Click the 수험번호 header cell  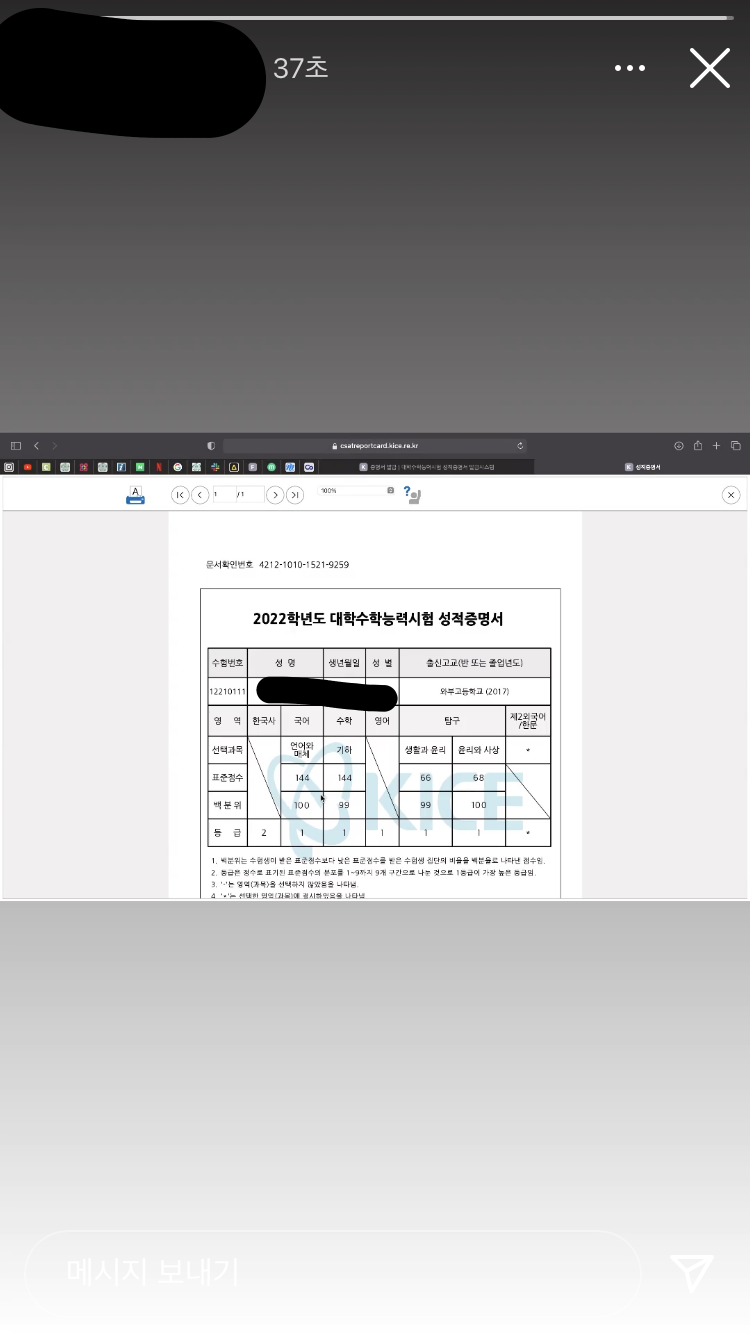coord(227,663)
